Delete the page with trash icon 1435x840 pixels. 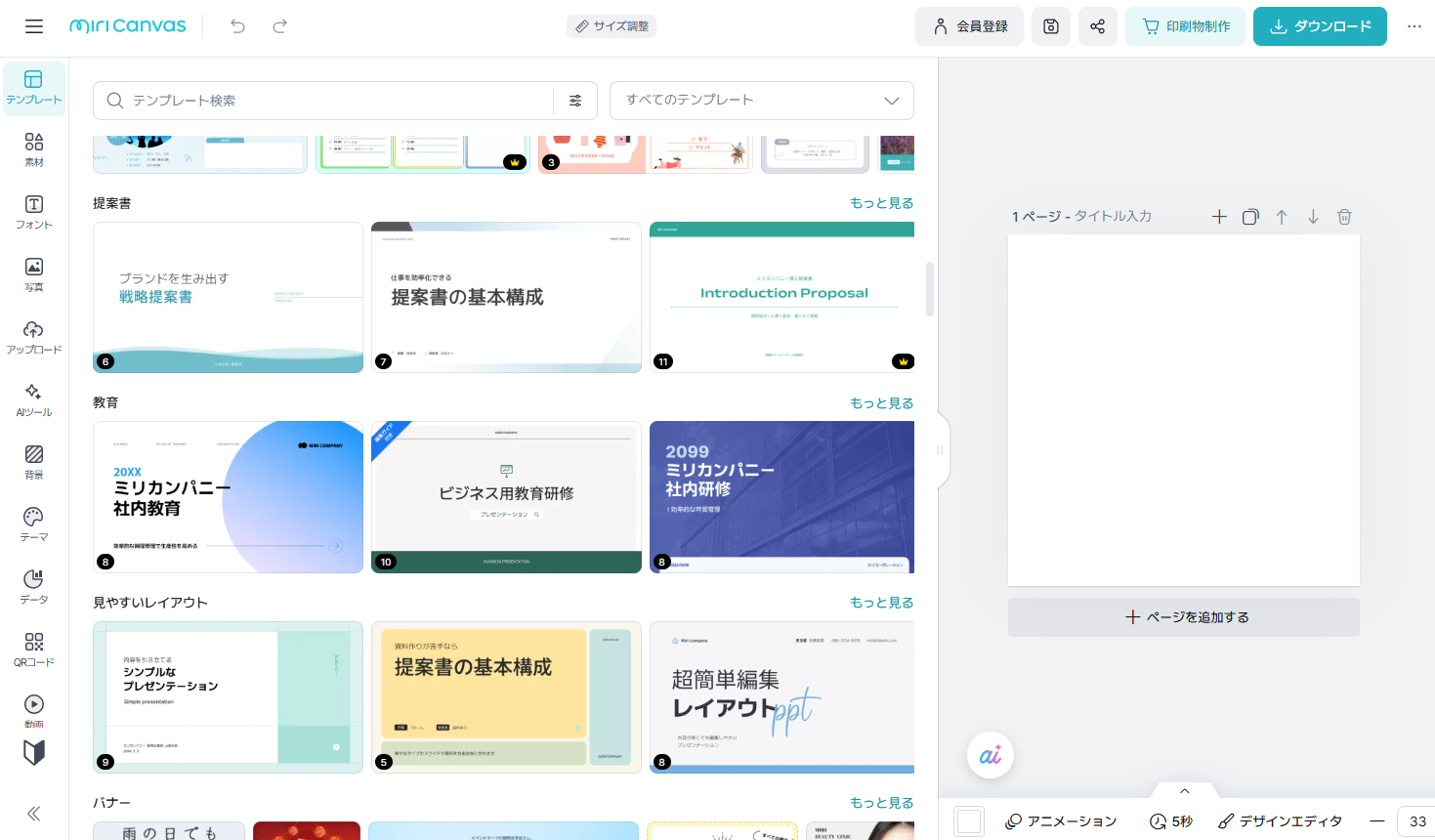pos(1344,217)
